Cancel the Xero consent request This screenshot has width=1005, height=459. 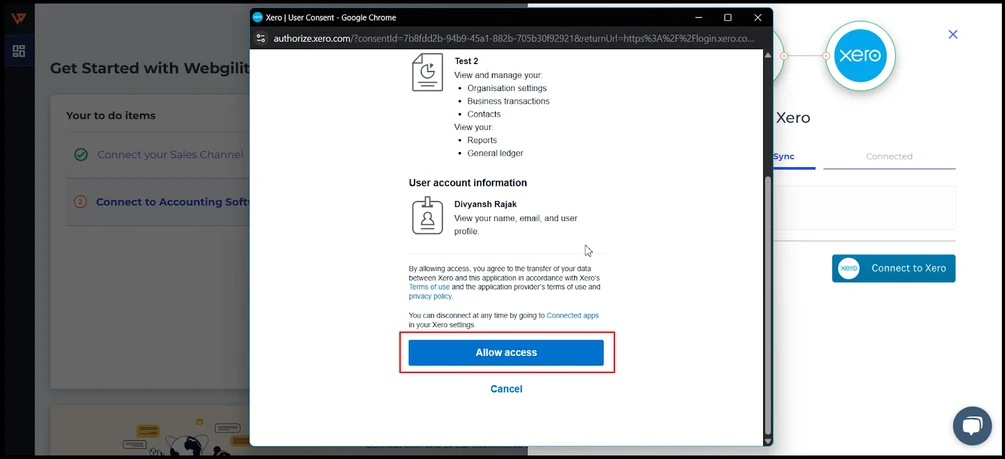(x=506, y=389)
